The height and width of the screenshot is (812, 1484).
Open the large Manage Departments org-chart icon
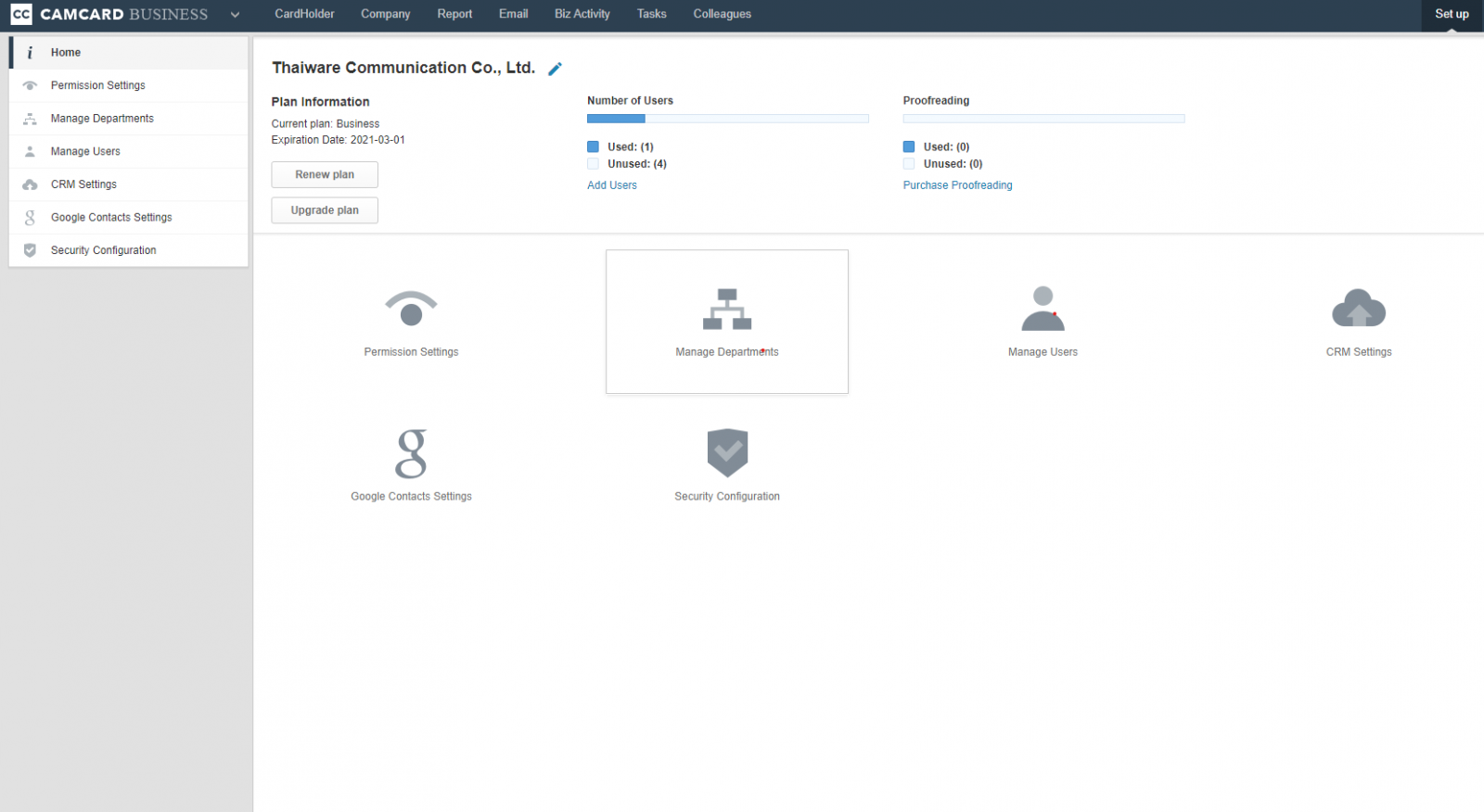coord(727,309)
